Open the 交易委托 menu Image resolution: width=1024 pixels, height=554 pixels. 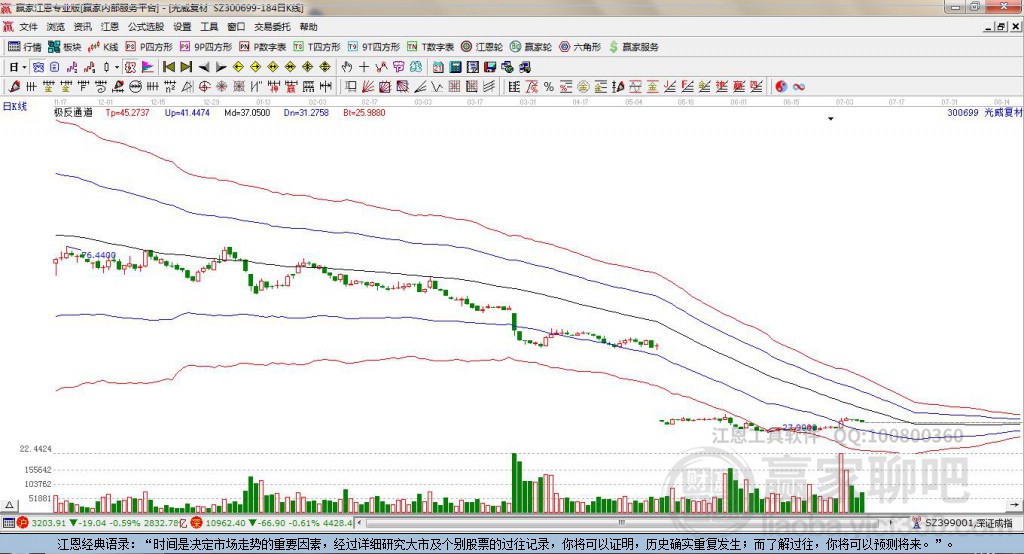click(x=272, y=27)
